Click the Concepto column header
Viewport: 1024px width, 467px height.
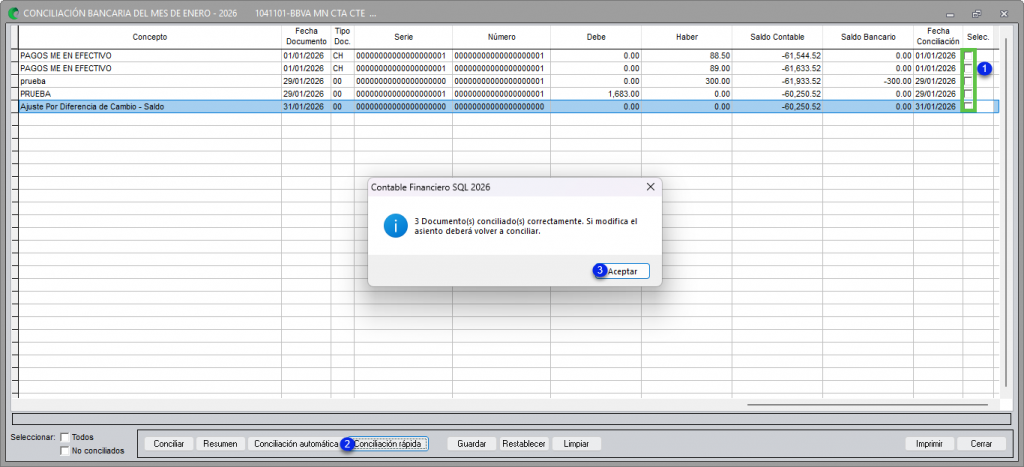150,37
